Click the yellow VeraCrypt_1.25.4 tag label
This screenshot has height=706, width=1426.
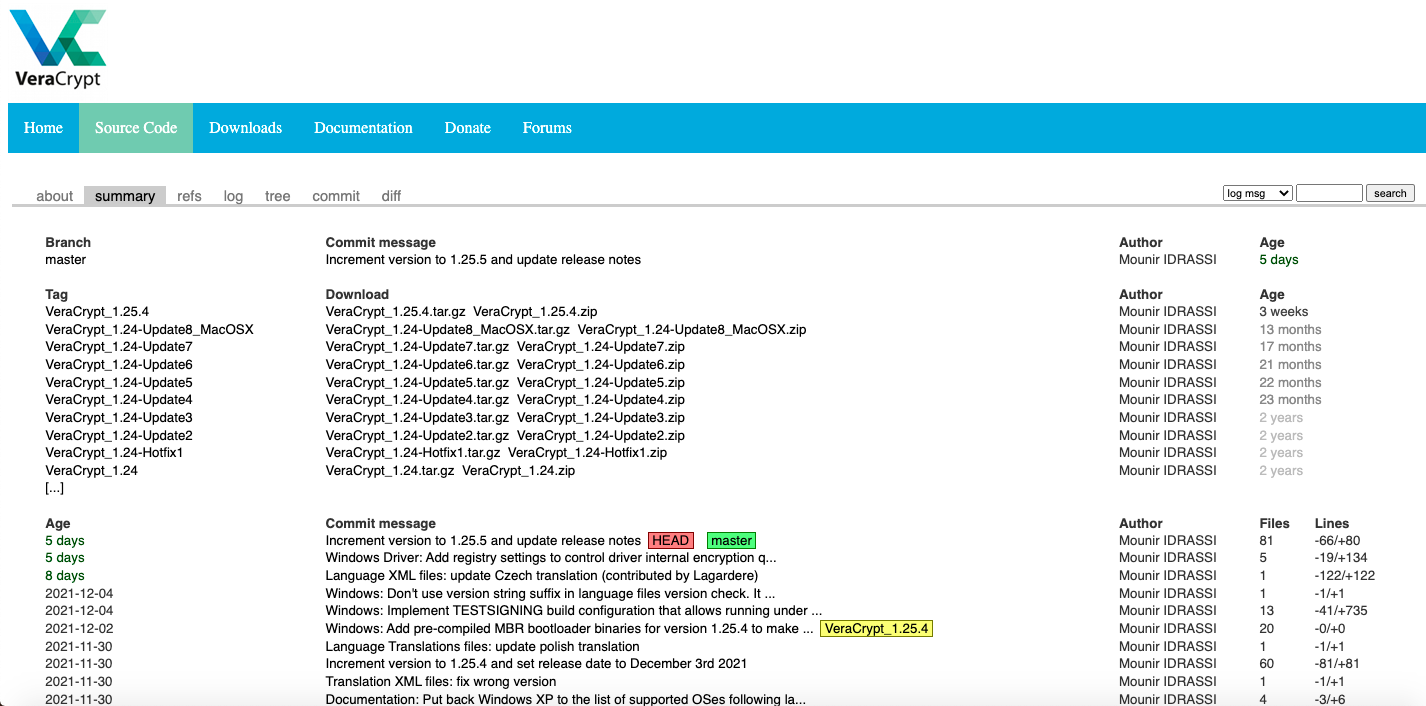[876, 629]
